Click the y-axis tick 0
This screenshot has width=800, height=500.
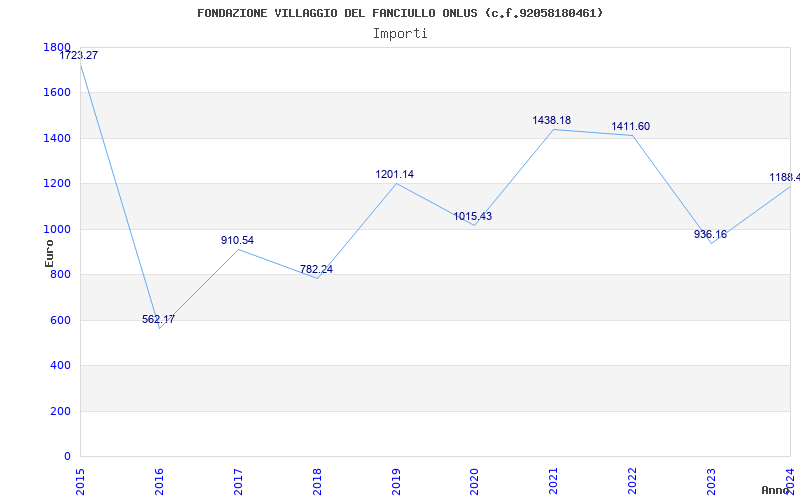coord(67,457)
